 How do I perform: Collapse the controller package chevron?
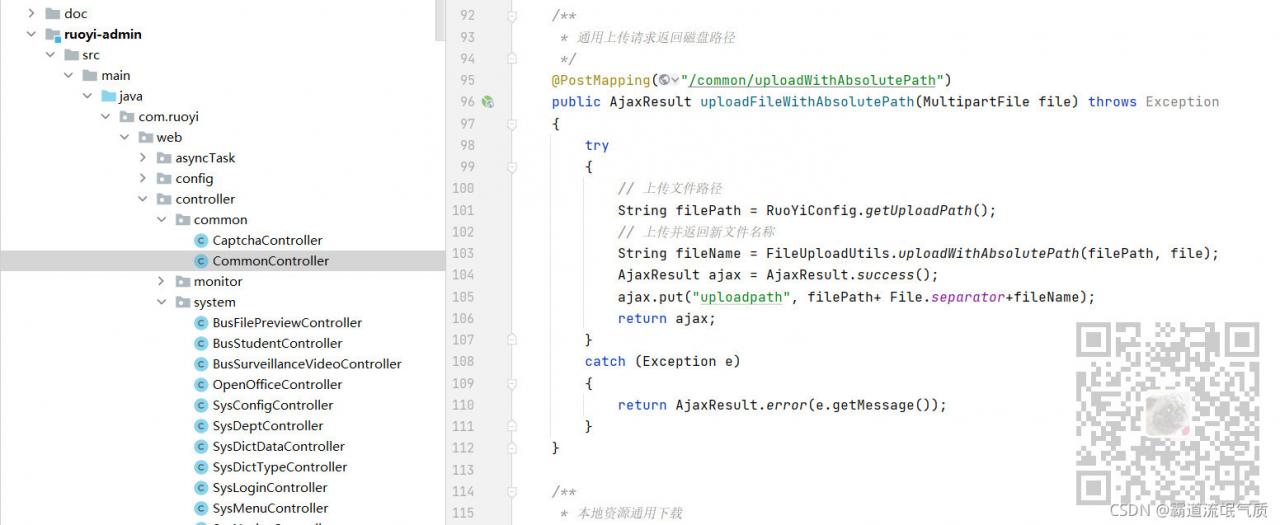tap(143, 199)
